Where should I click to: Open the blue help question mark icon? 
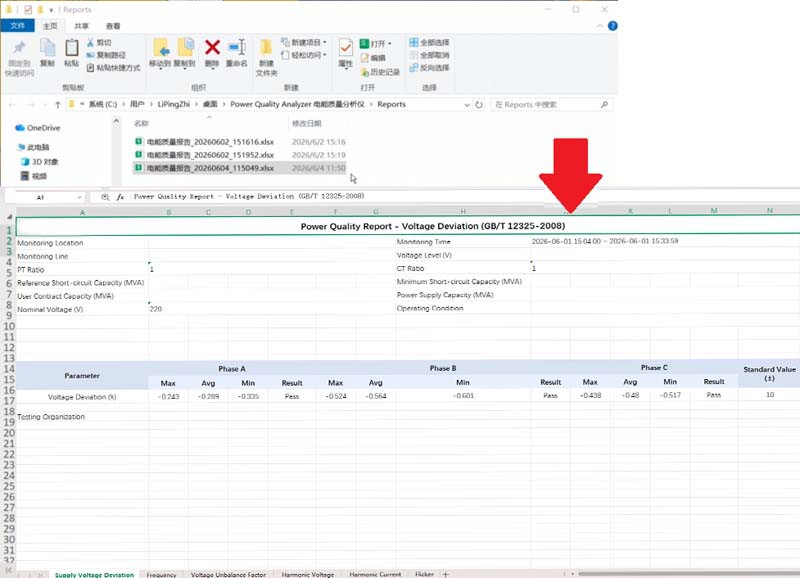(613, 26)
